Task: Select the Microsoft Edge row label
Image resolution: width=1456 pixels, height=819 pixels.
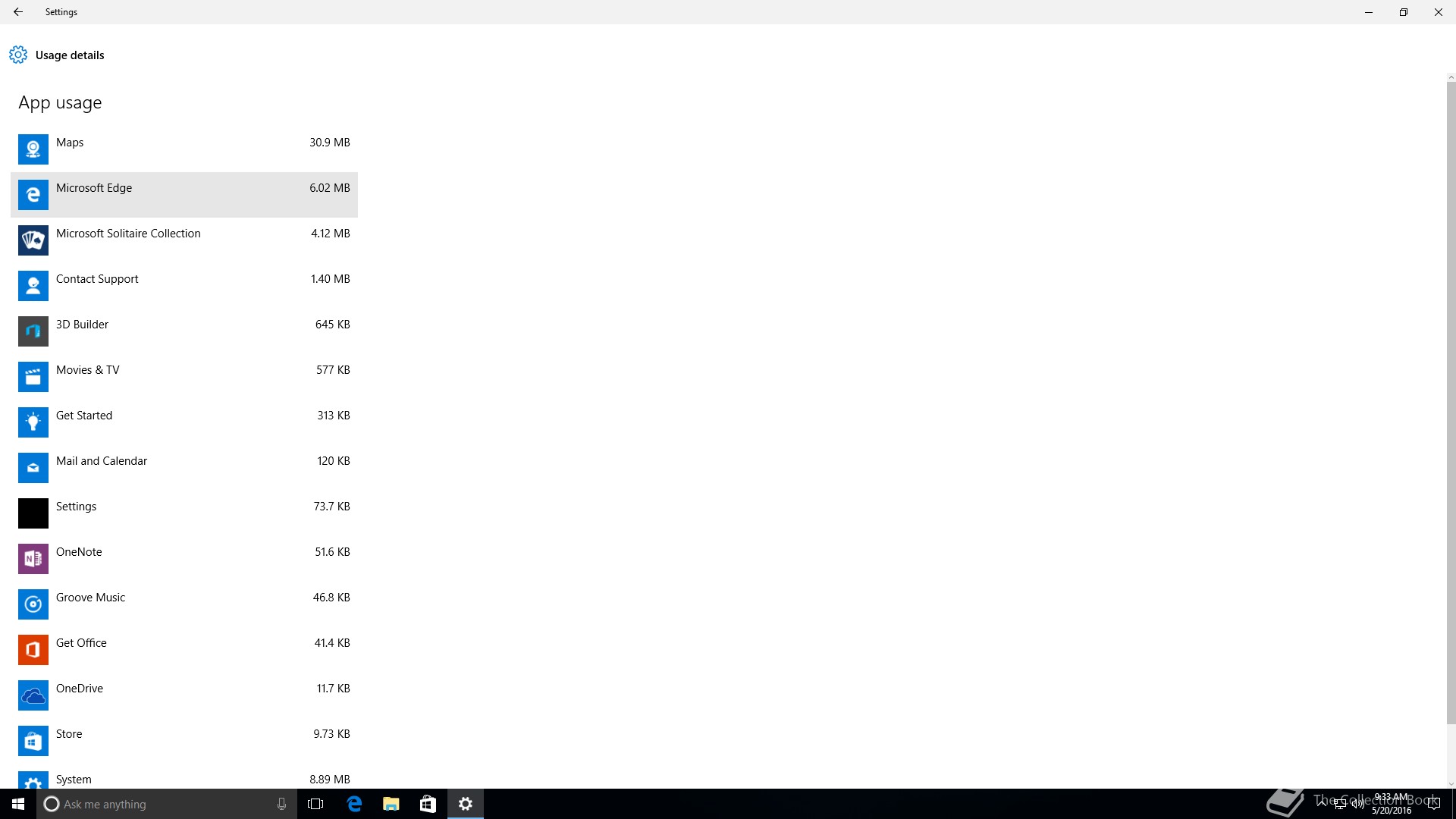Action: coord(94,188)
